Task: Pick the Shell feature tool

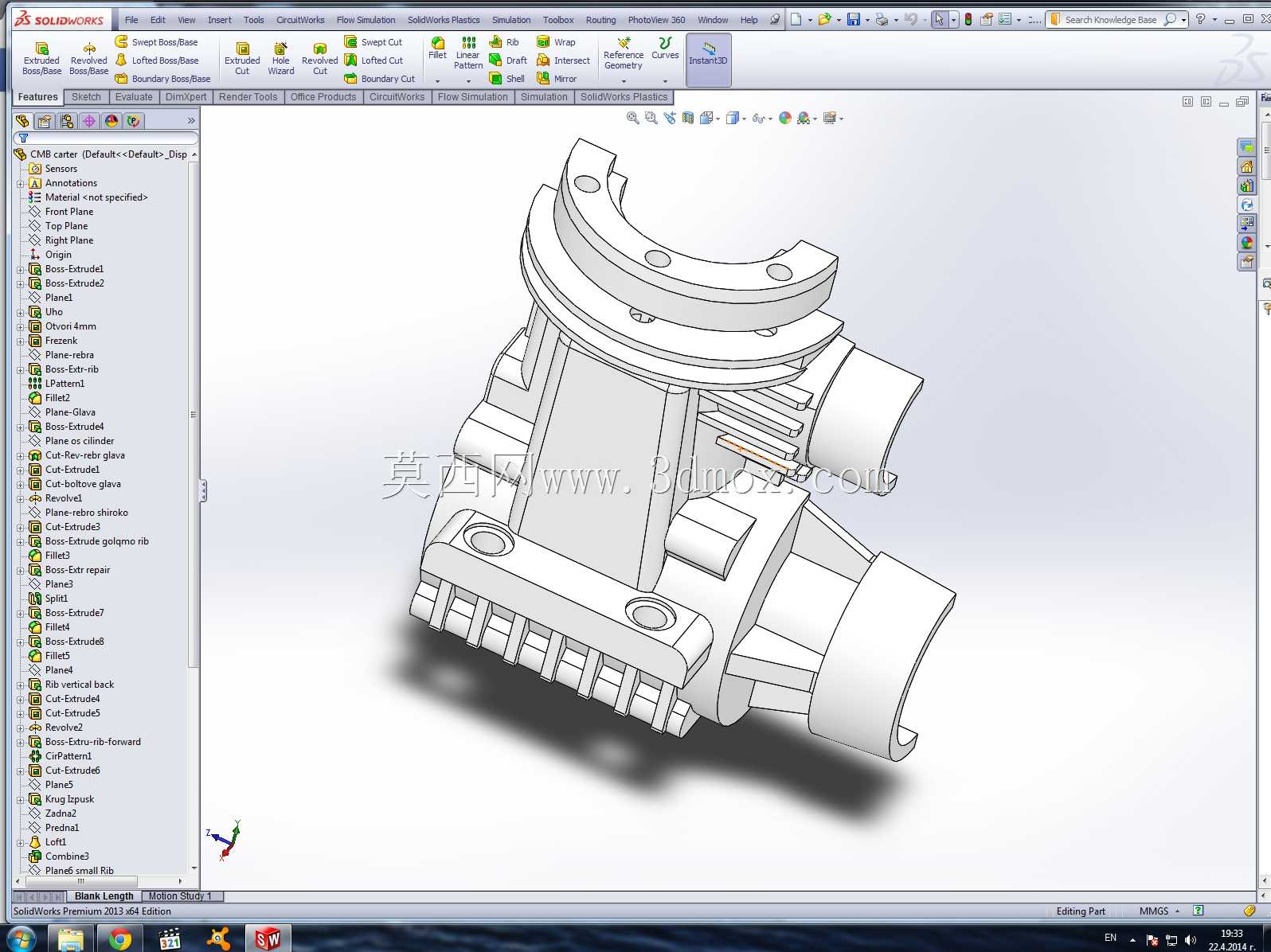Action: click(507, 79)
